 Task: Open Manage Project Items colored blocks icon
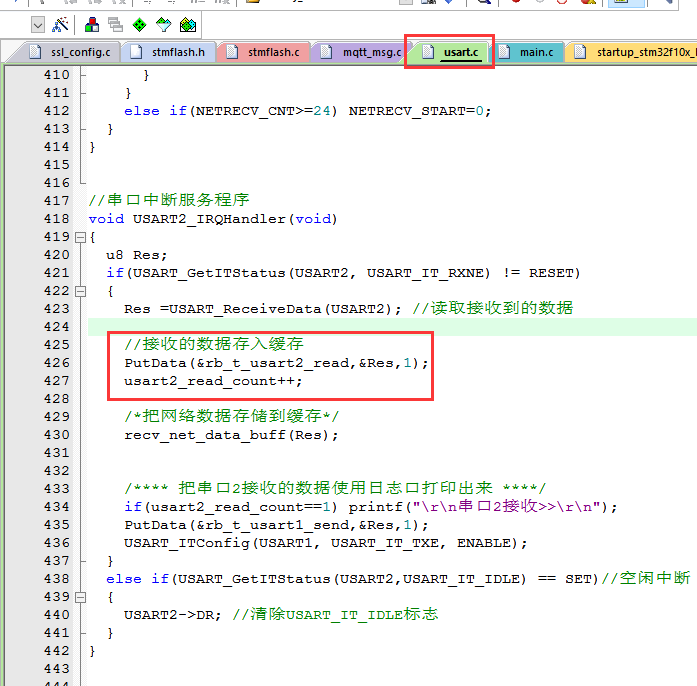92,25
